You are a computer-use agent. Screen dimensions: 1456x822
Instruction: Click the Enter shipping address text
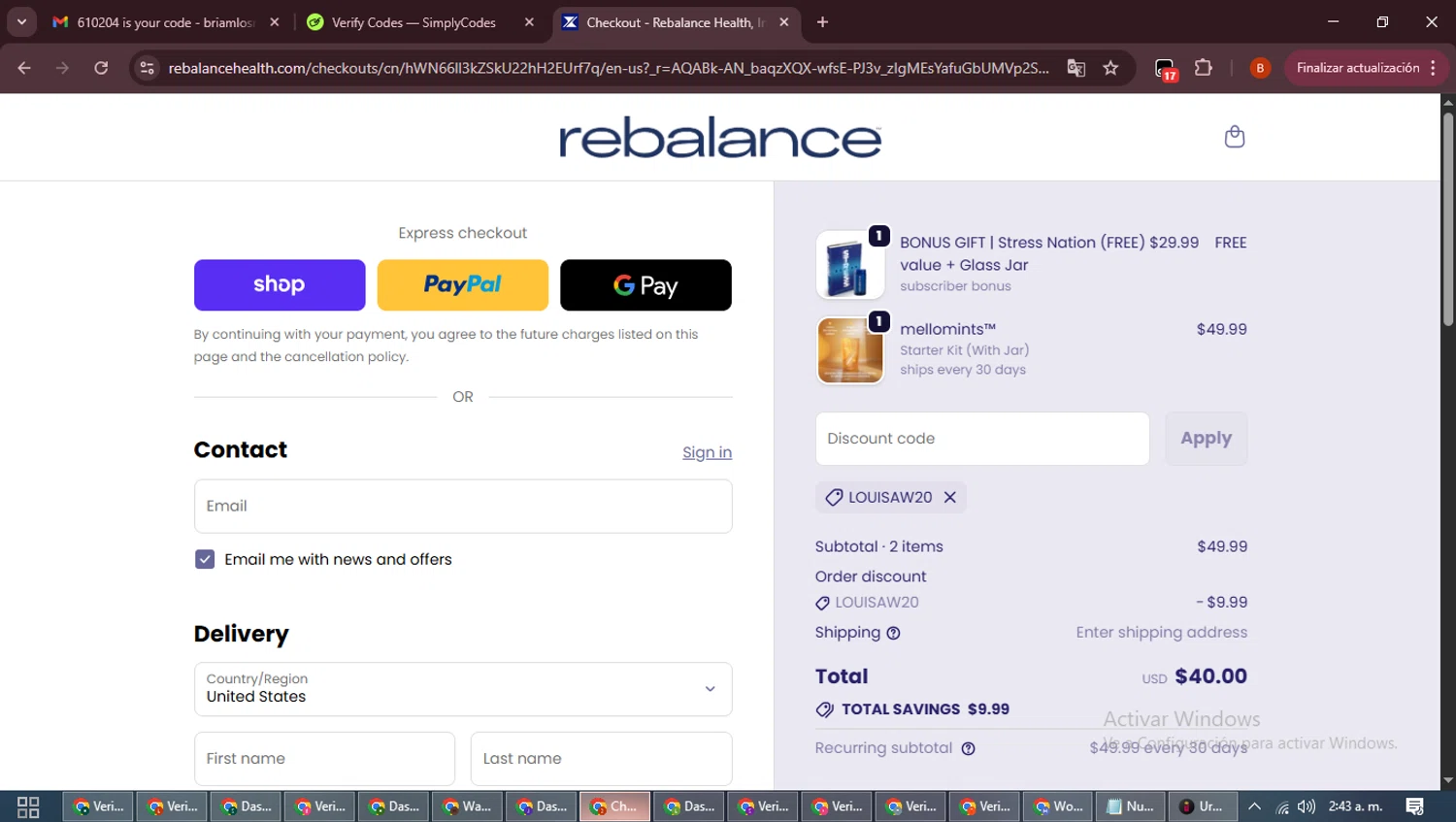click(x=1161, y=633)
